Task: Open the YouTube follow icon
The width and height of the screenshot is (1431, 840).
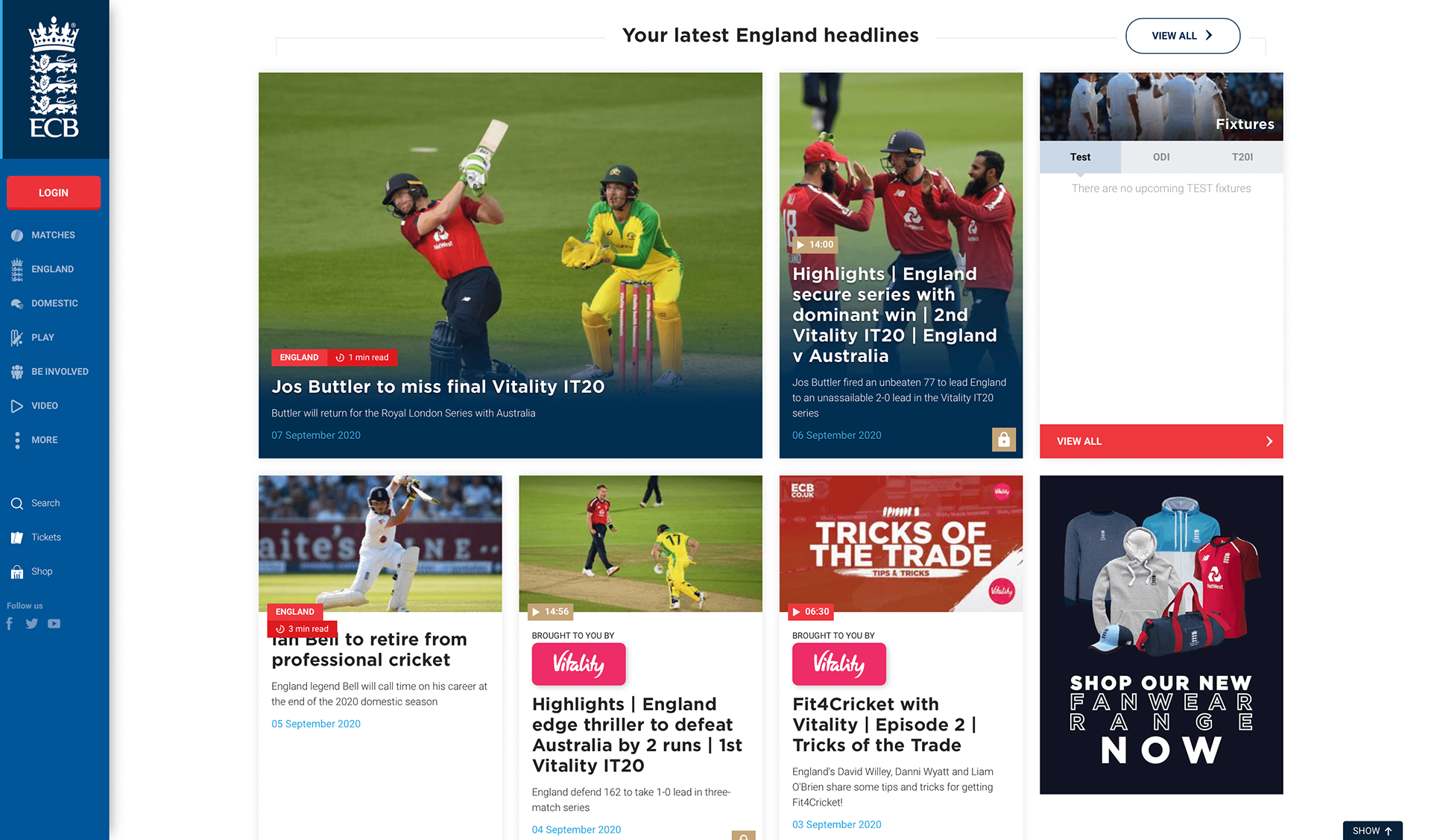Action: (x=54, y=624)
